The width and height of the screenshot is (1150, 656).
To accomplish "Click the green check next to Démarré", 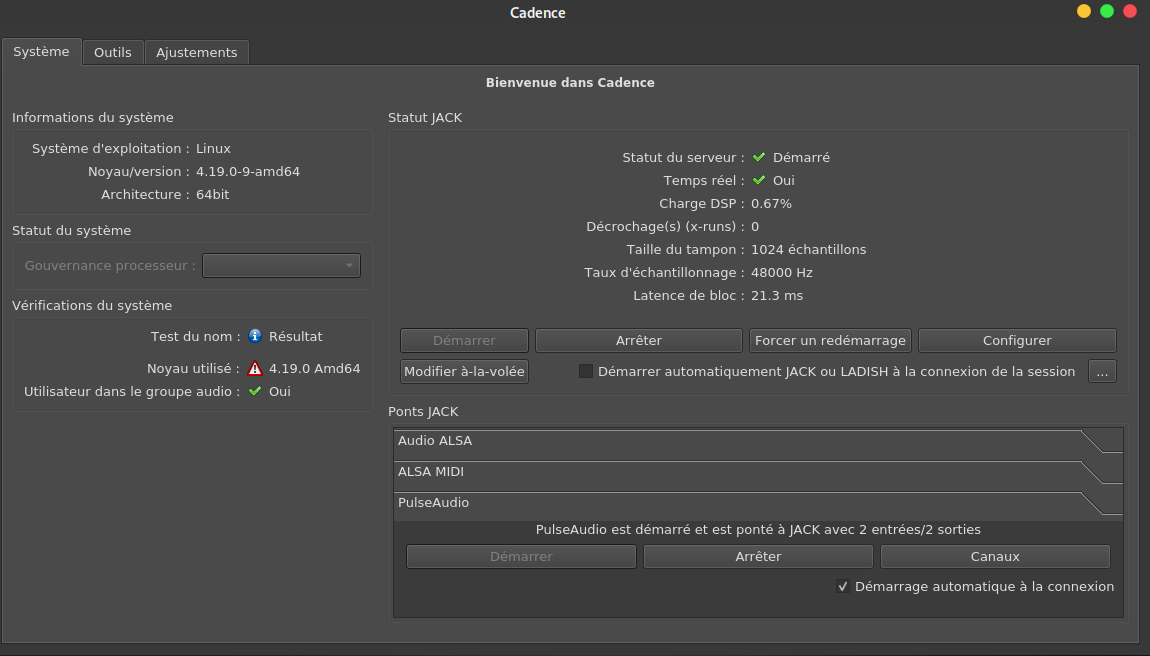I will coord(759,157).
